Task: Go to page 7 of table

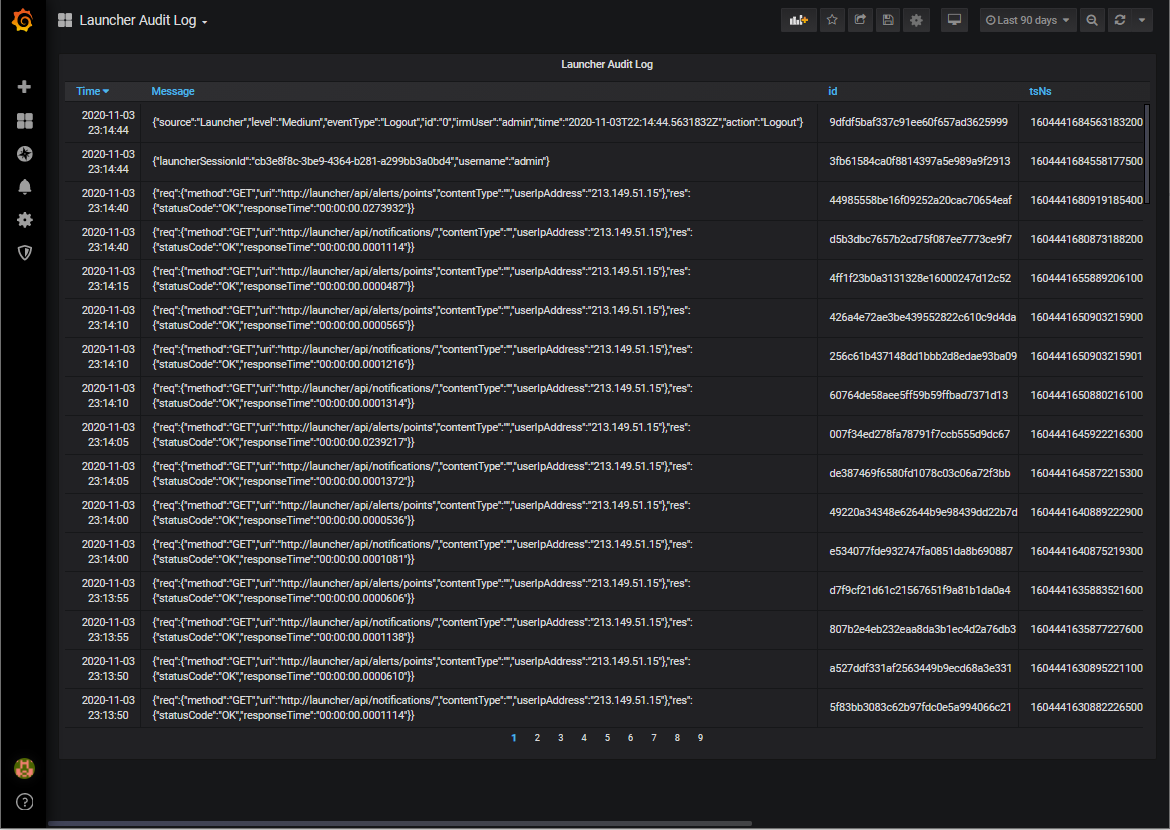Action: click(x=654, y=737)
